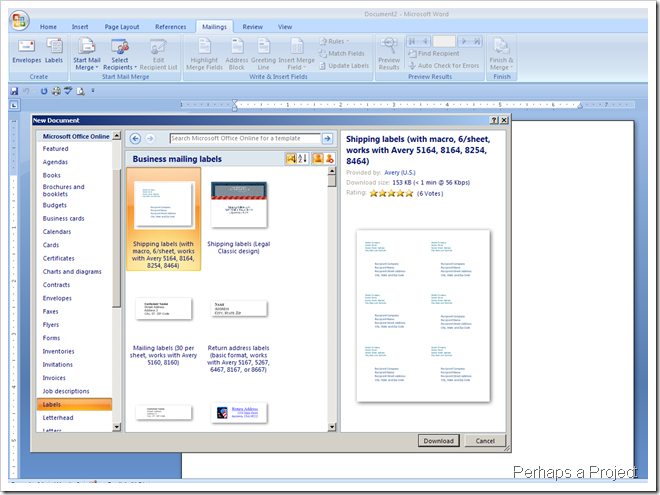Start the template search with the arrow button
This screenshot has width=660, height=495.
[327, 138]
